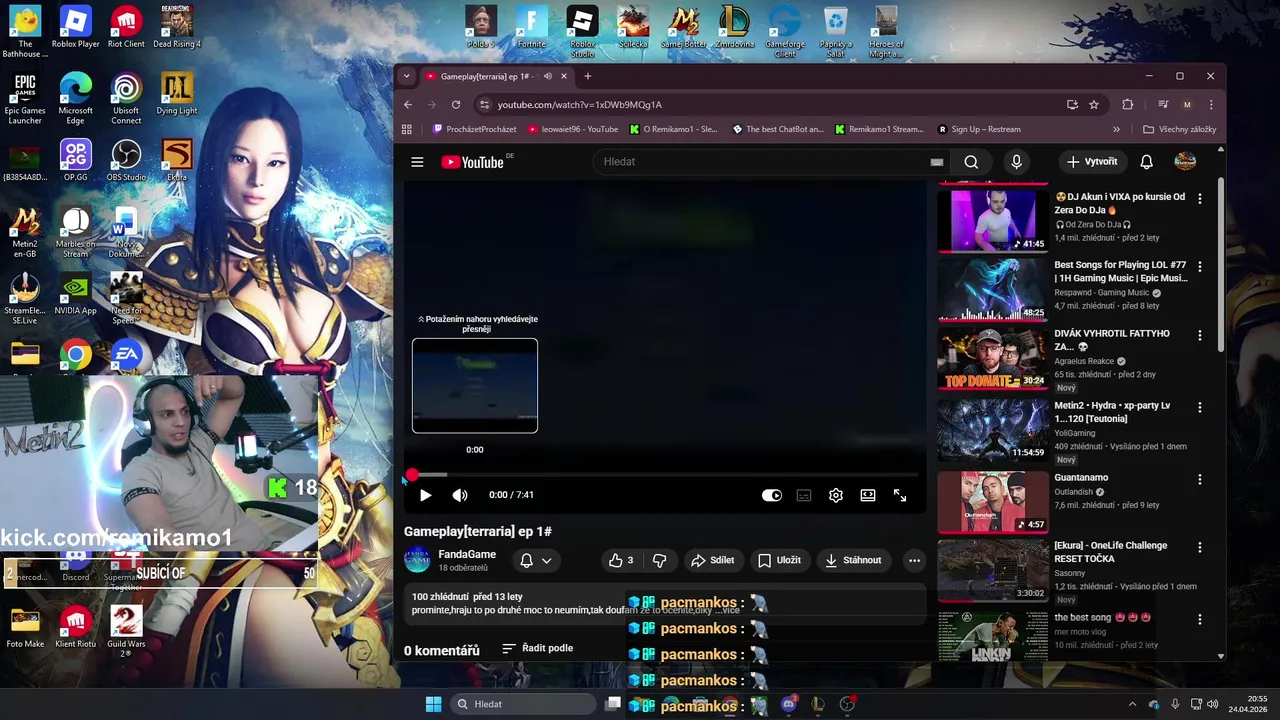Screen dimensions: 1280x720
Task: Open OBS Studio desktop icon
Action: pyautogui.click(x=126, y=161)
